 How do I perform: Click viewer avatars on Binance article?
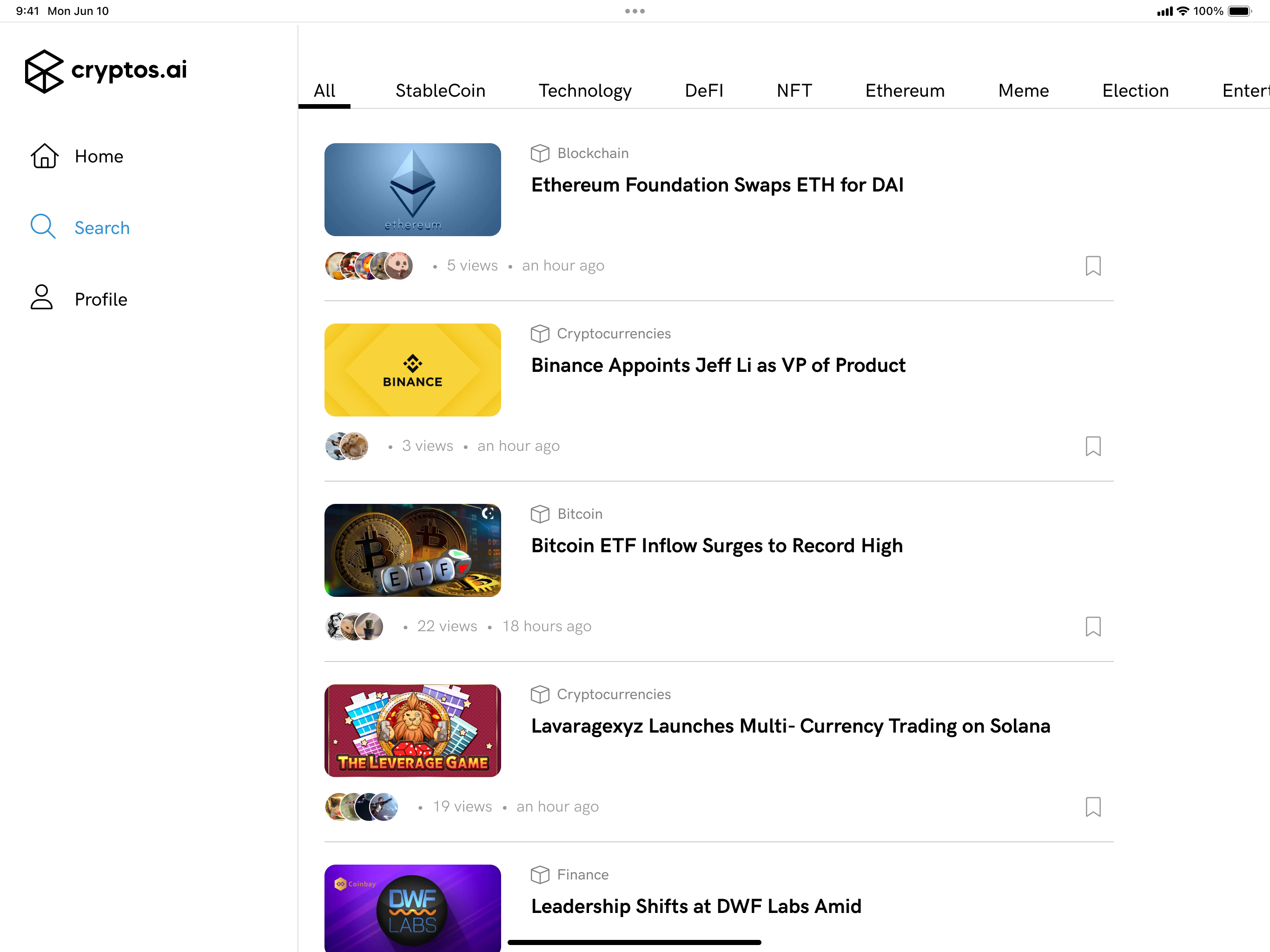pos(347,446)
